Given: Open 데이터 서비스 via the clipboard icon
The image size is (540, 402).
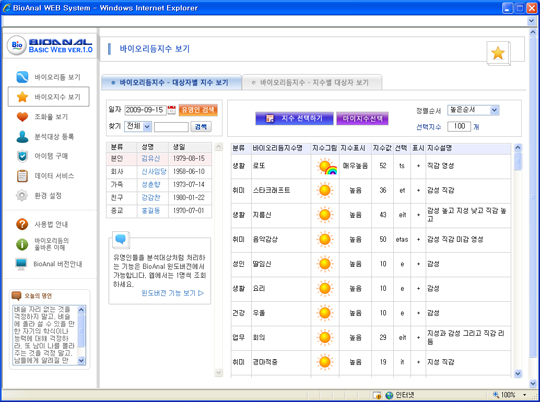Looking at the screenshot, I should click(22, 176).
